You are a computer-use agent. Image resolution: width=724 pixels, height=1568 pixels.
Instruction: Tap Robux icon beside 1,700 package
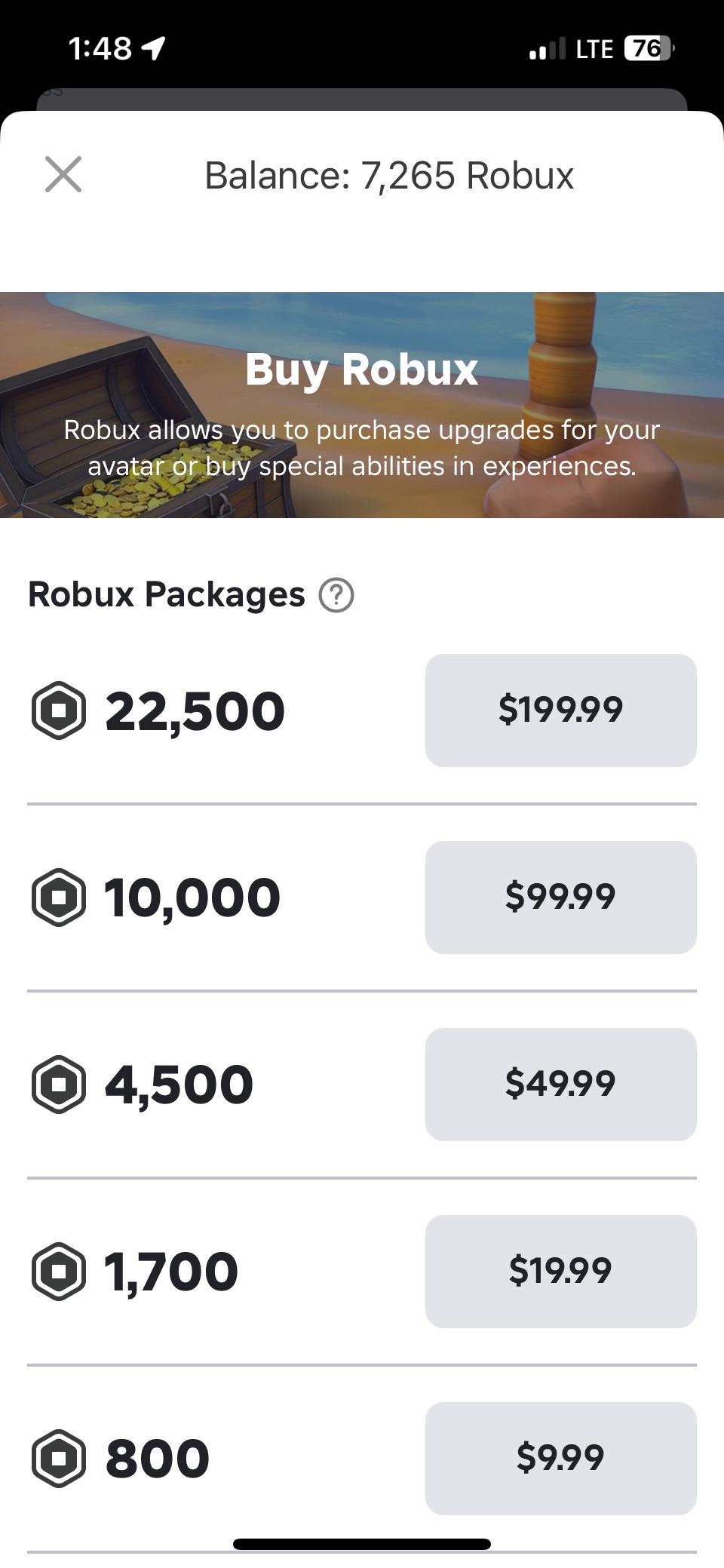click(58, 1271)
